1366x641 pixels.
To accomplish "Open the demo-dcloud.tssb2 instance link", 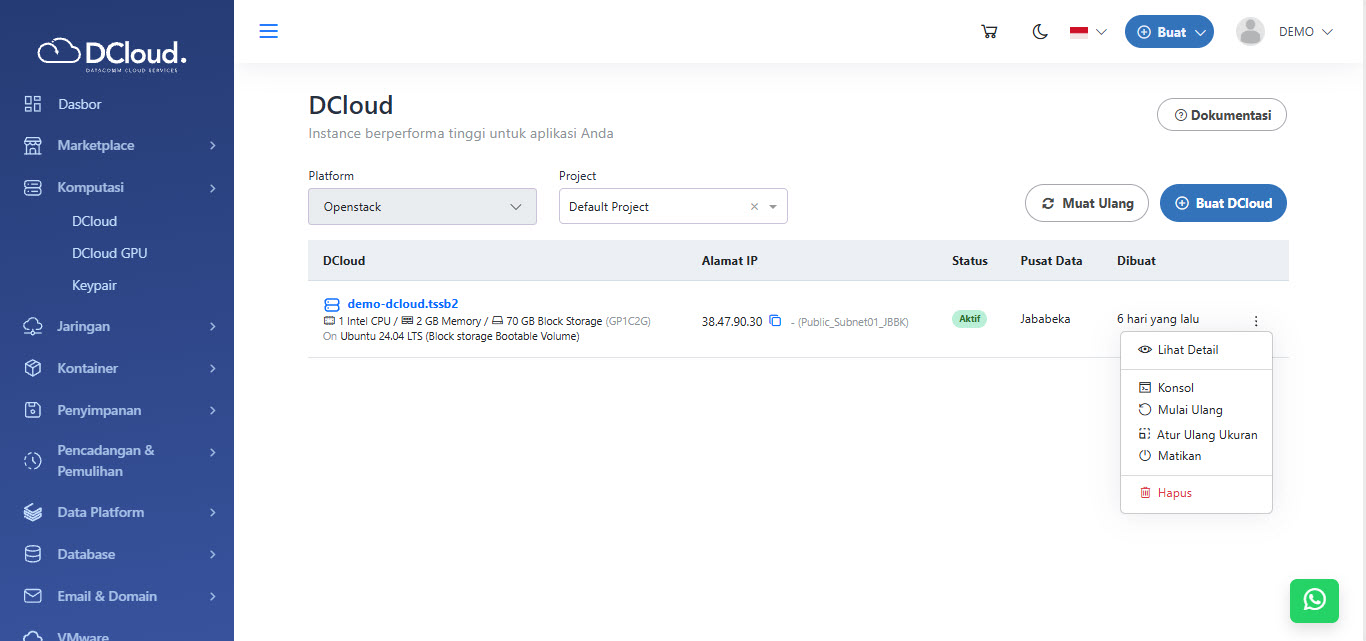I will pyautogui.click(x=402, y=304).
